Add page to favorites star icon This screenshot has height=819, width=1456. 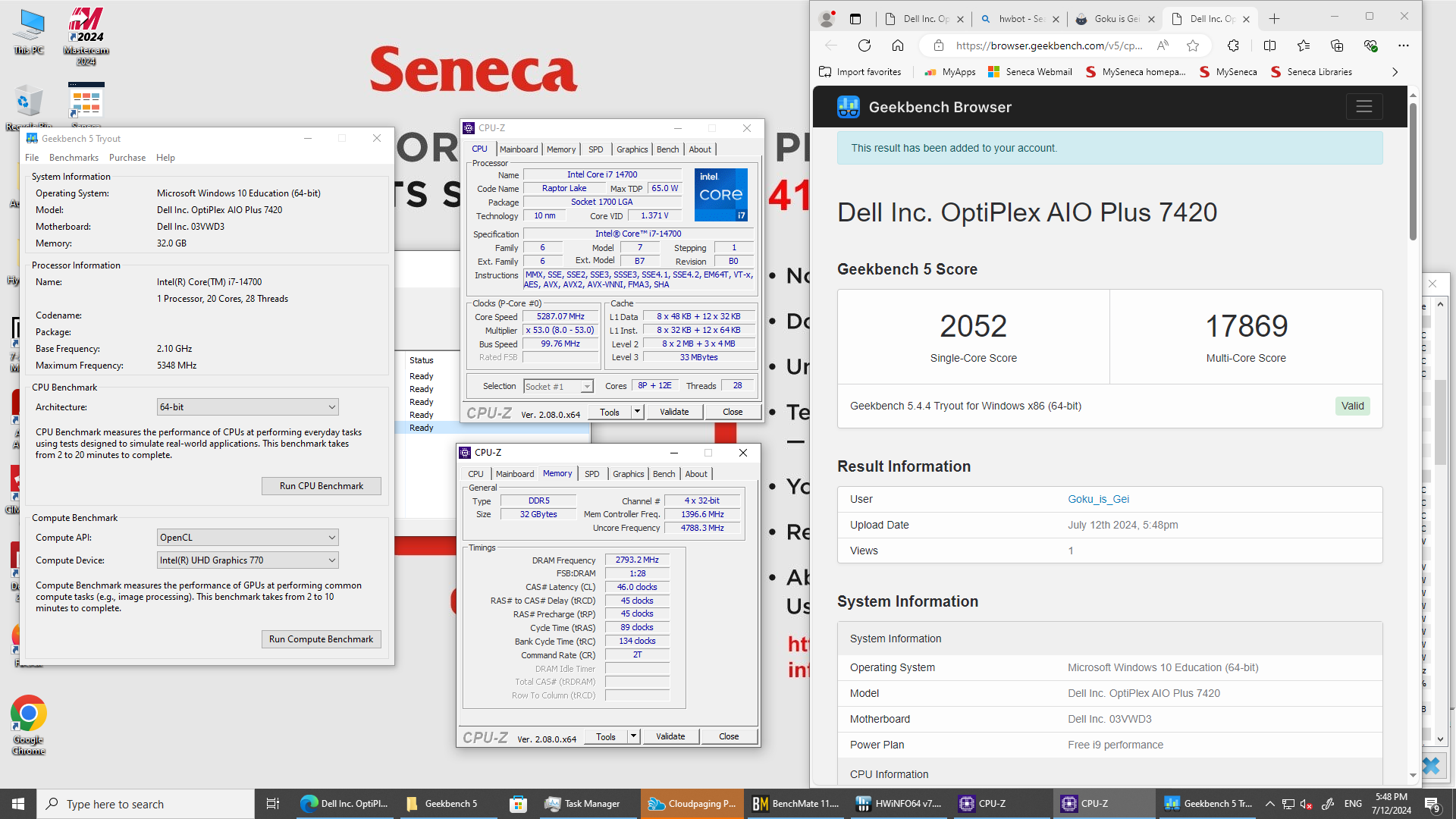pos(1193,45)
